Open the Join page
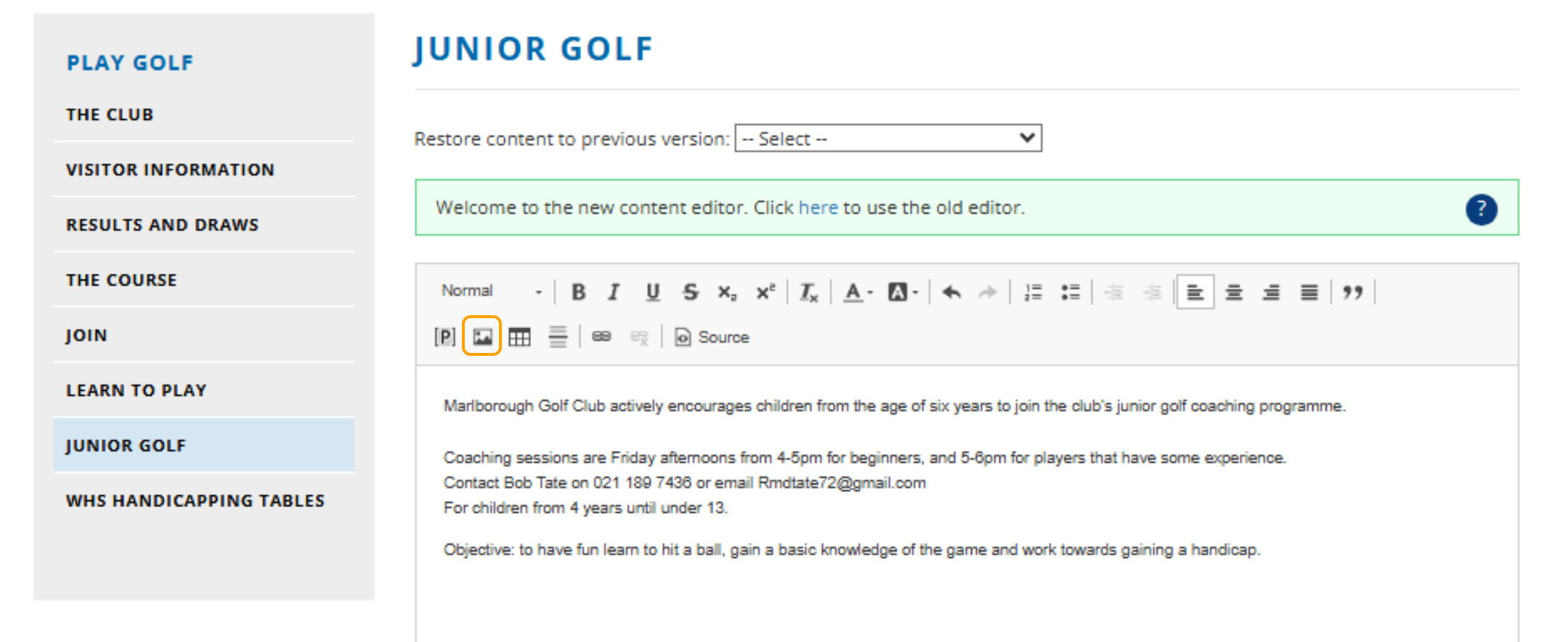Image resolution: width=1568 pixels, height=642 pixels. (x=86, y=336)
